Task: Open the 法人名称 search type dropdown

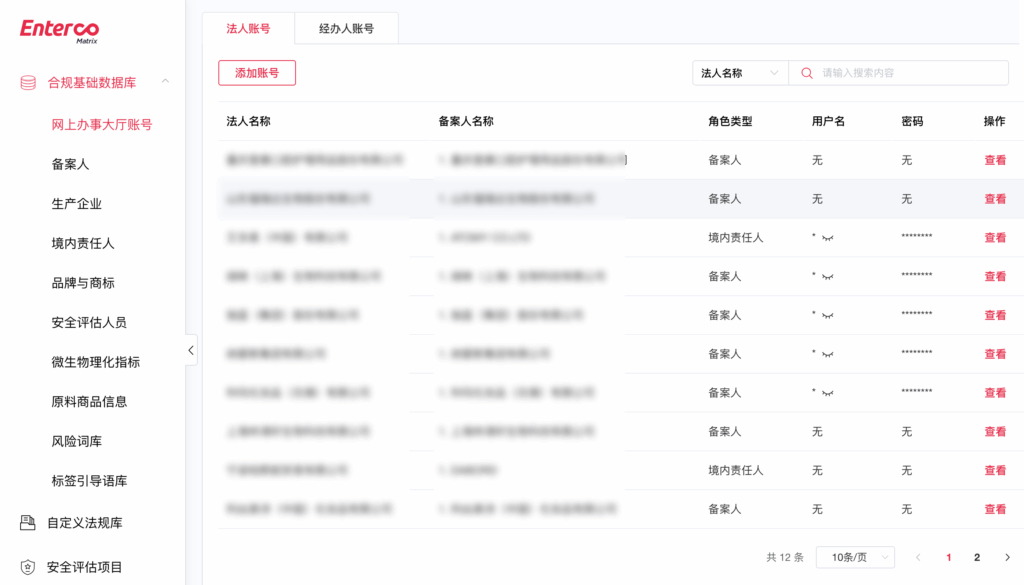Action: [x=740, y=73]
